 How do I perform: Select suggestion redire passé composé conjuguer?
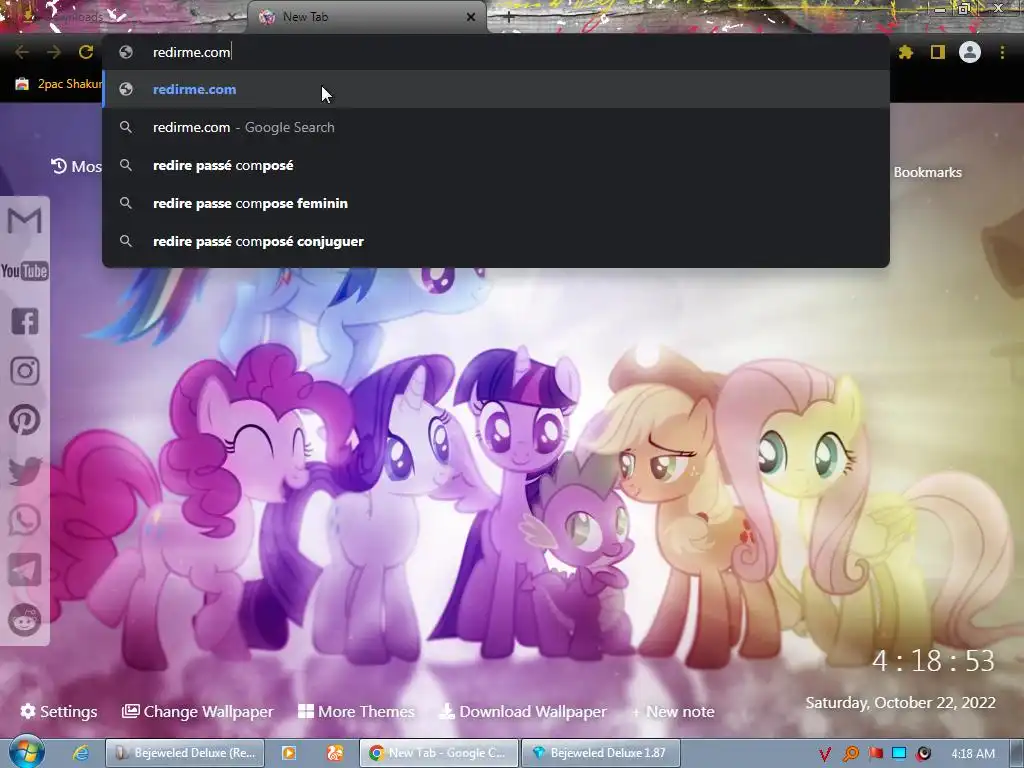coord(496,241)
